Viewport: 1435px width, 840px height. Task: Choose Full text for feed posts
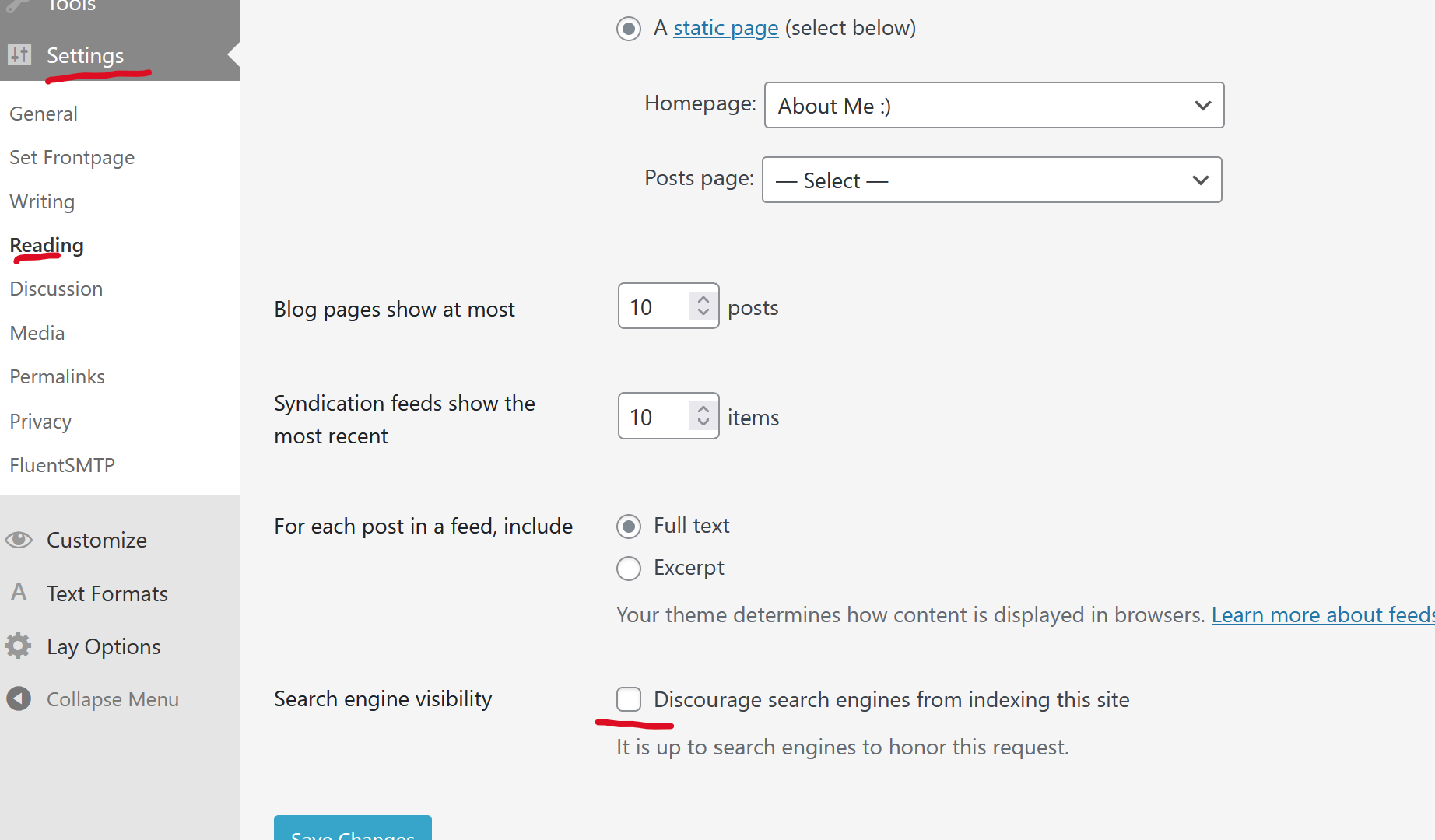(629, 527)
